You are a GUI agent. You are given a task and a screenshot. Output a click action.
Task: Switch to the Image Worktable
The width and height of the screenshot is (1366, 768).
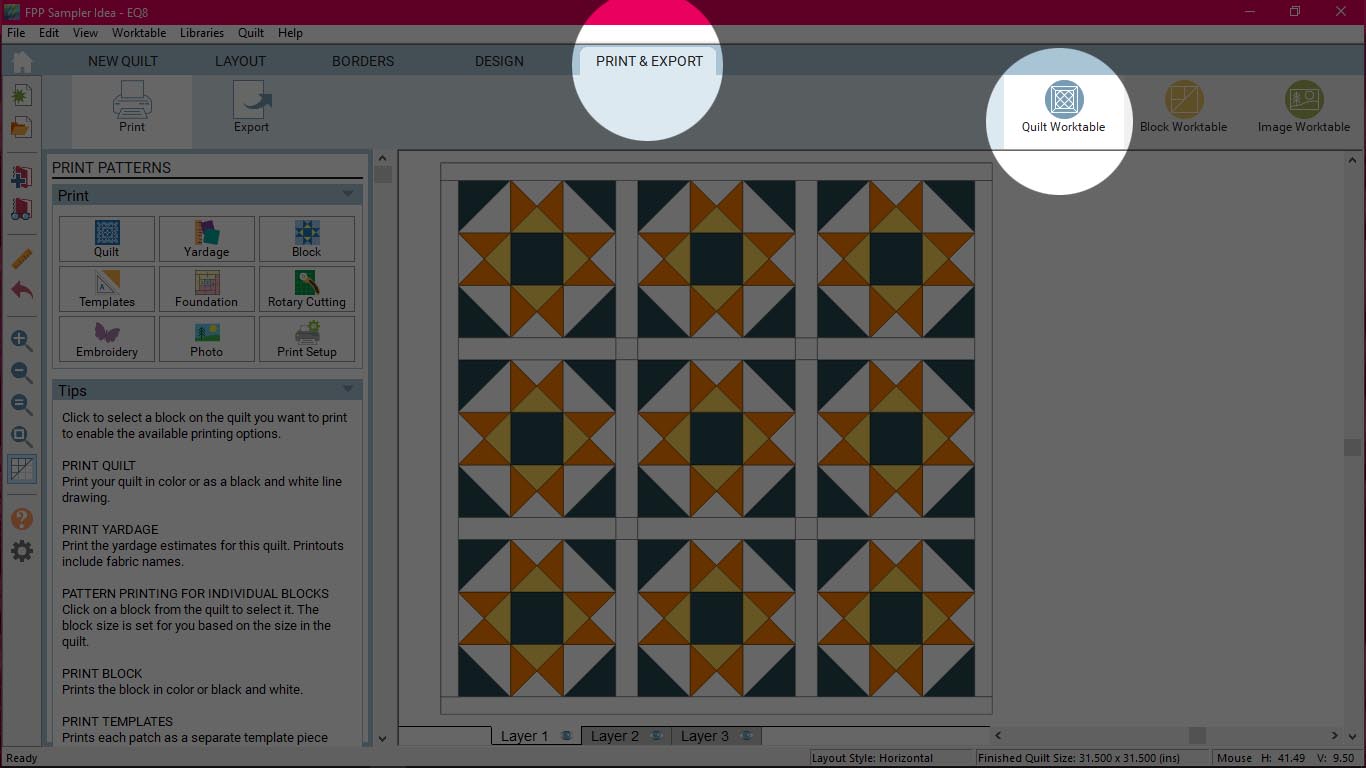click(x=1303, y=108)
